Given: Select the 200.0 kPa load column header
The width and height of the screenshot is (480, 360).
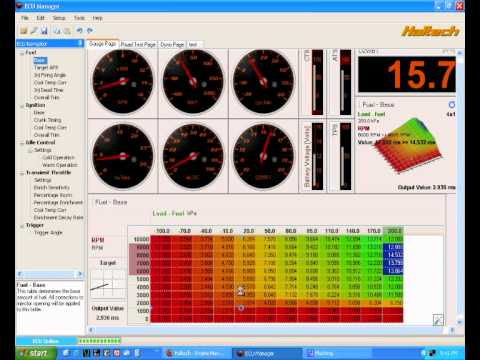Looking at the screenshot, I should [x=394, y=231].
